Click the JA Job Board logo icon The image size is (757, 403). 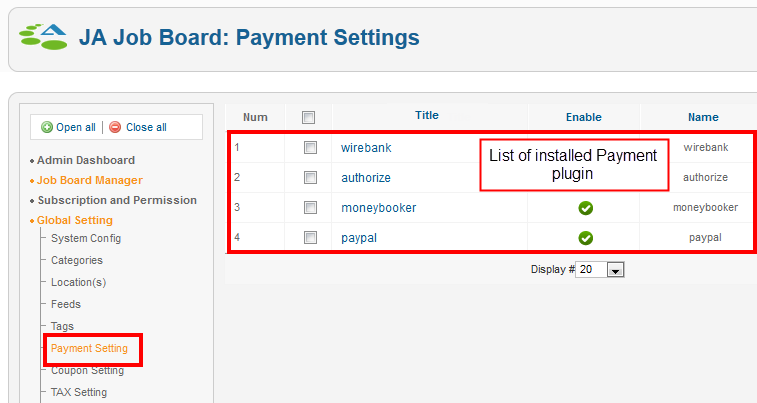pos(43,37)
